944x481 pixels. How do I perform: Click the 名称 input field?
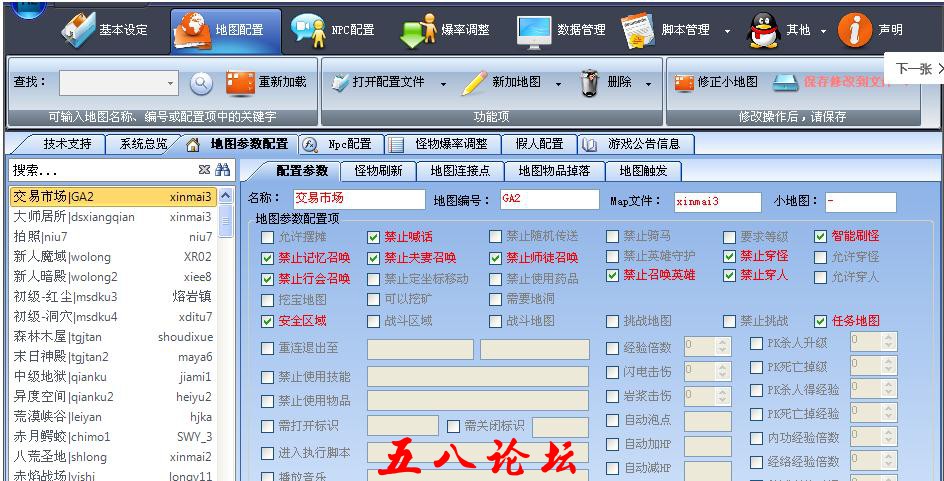tap(359, 200)
